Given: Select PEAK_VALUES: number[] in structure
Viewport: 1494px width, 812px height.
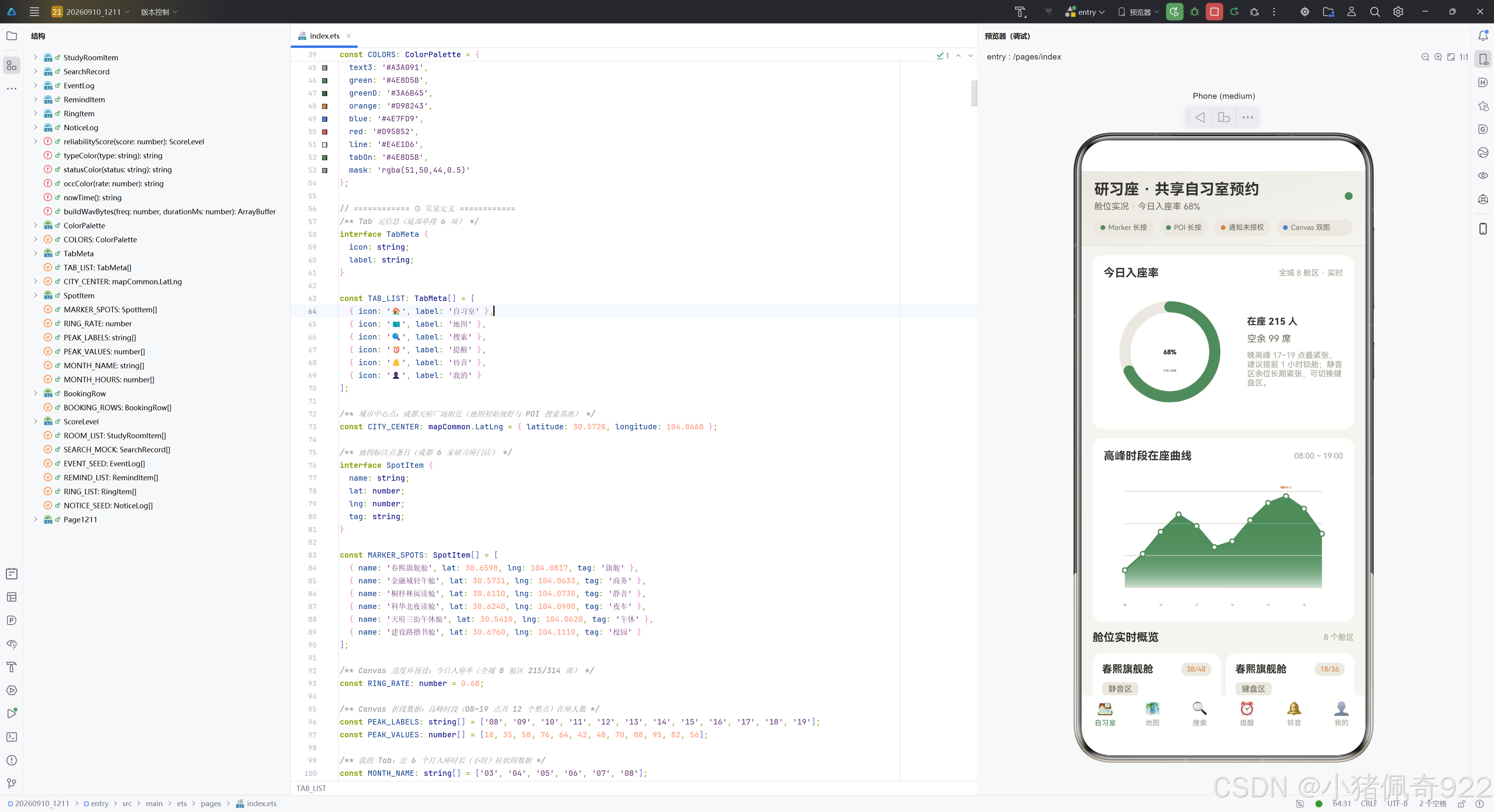Looking at the screenshot, I should (x=104, y=352).
